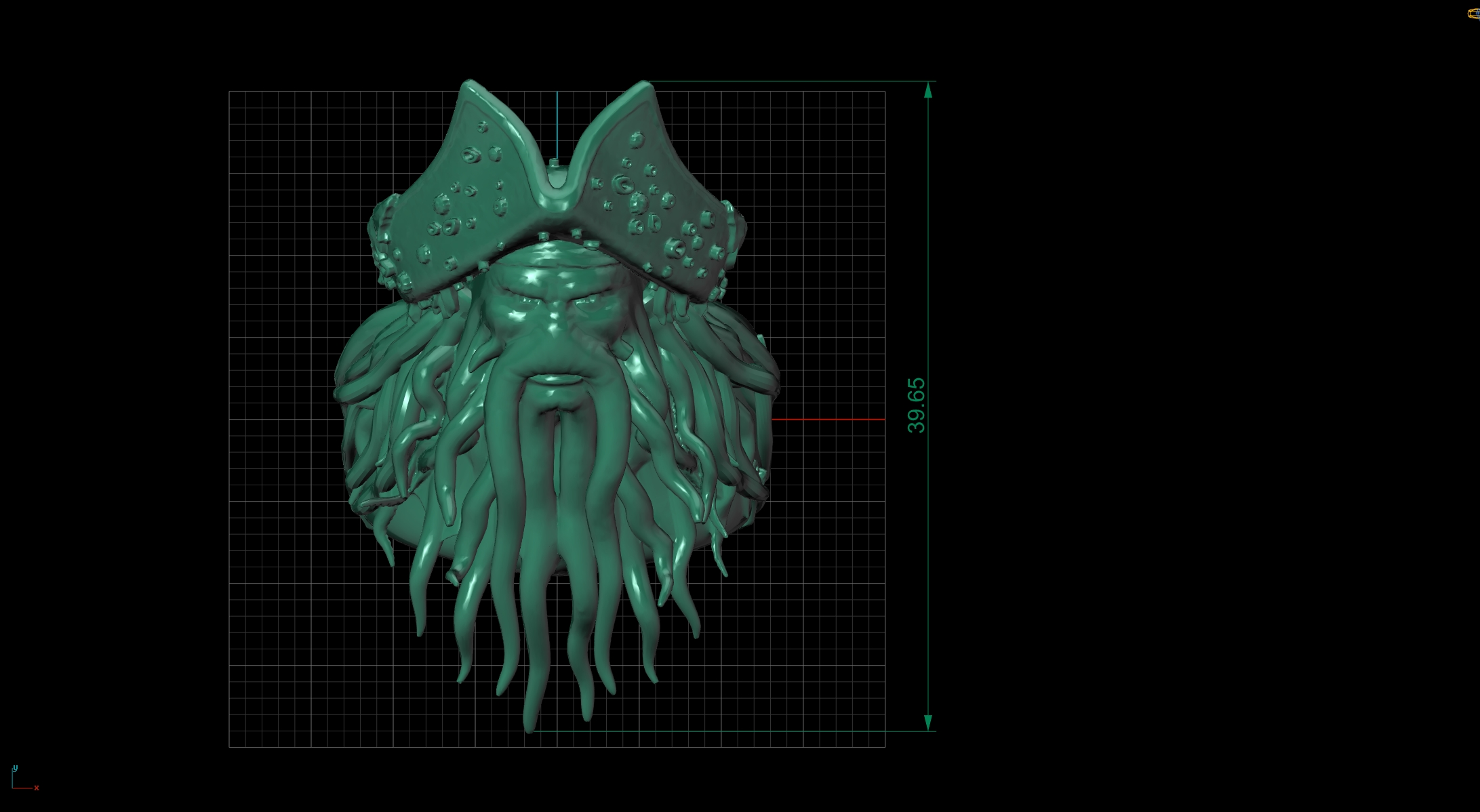Click the 39.65 dimension value text

916,406
